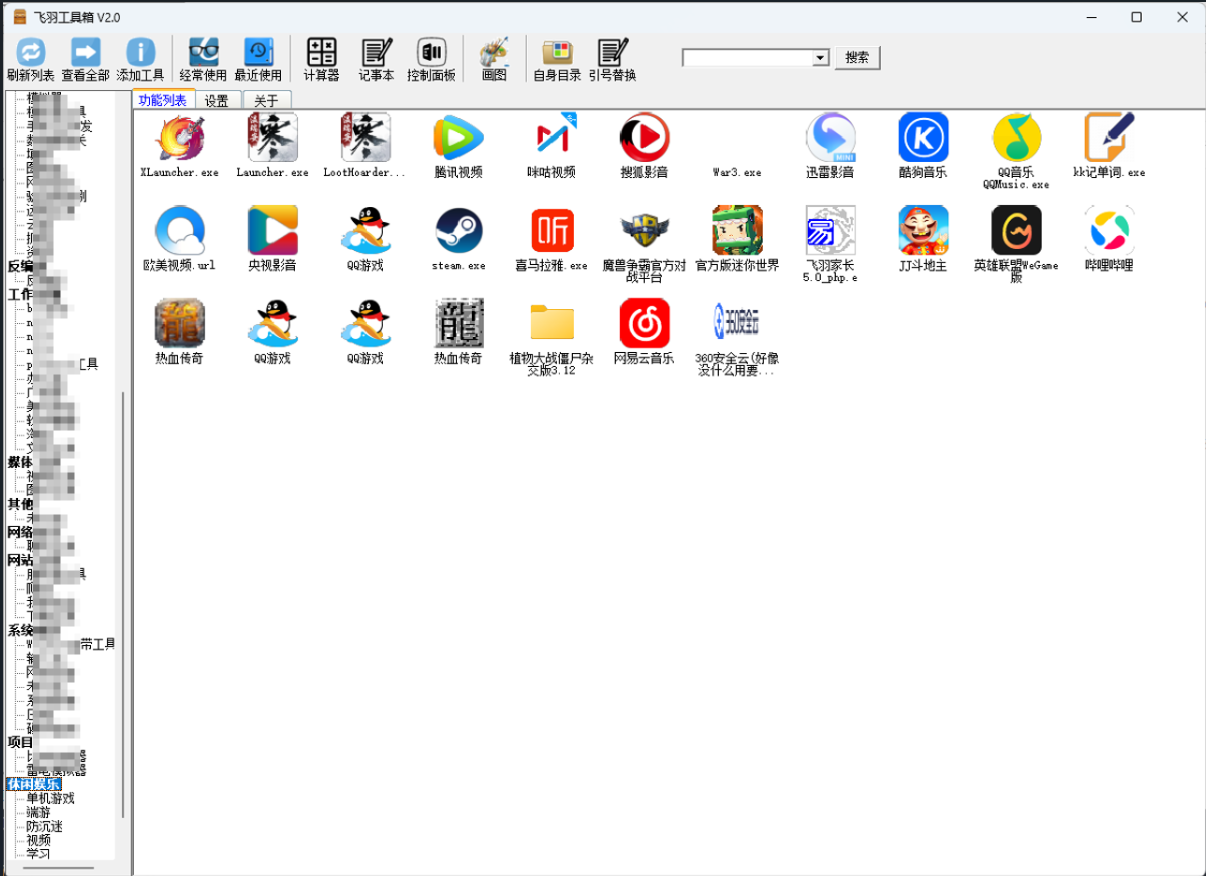Open the steam.exe shortcut icon
Viewport: 1206px width, 876px height.
[x=459, y=231]
